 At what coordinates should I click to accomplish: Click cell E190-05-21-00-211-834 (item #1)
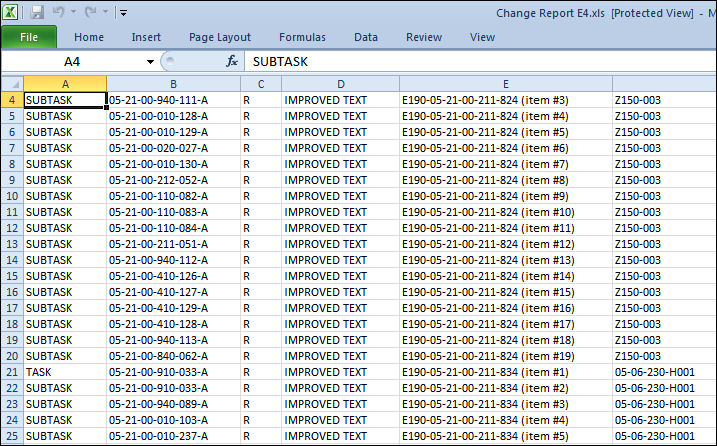[x=506, y=372]
